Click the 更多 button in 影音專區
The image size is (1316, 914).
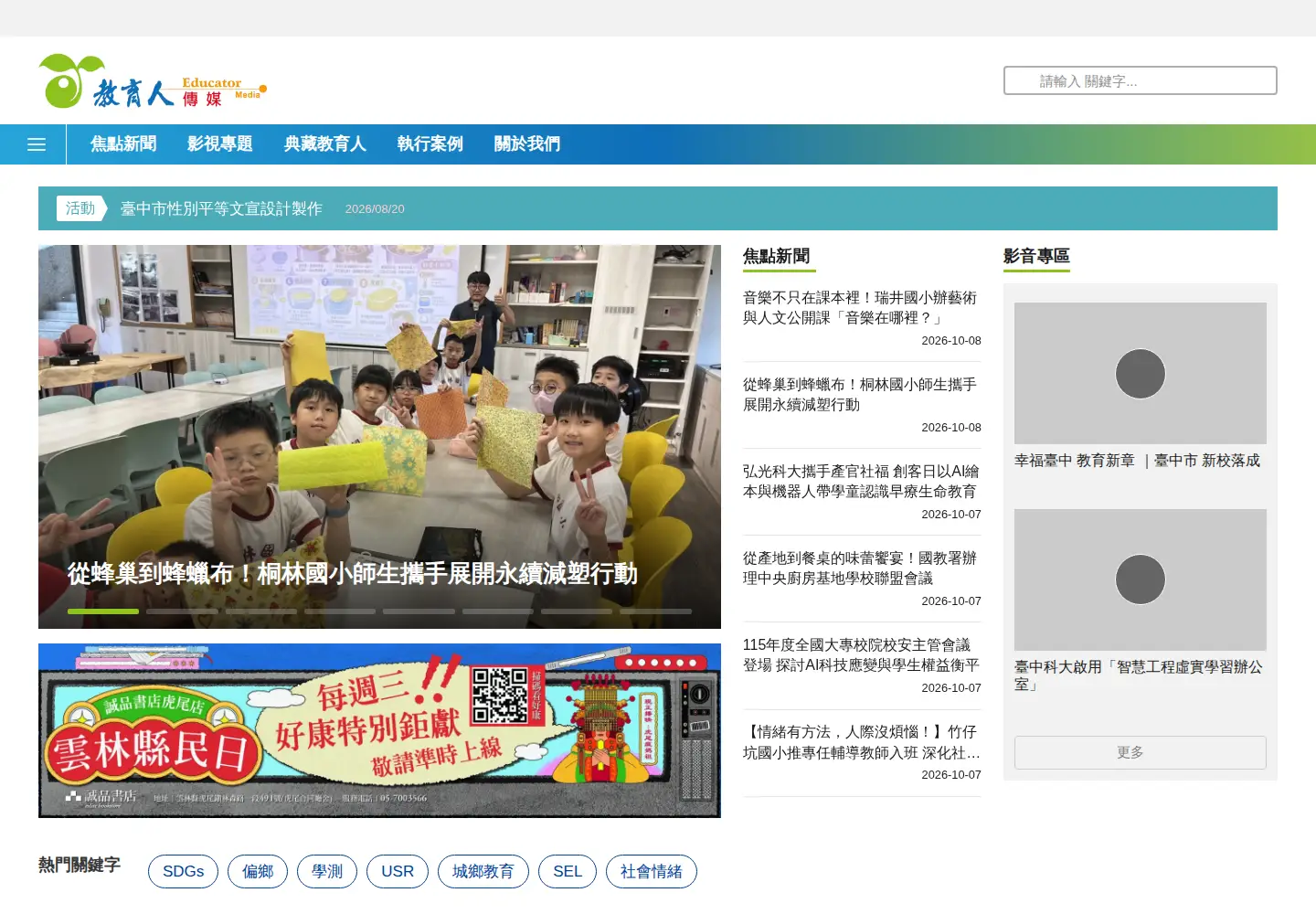pyautogui.click(x=1140, y=752)
